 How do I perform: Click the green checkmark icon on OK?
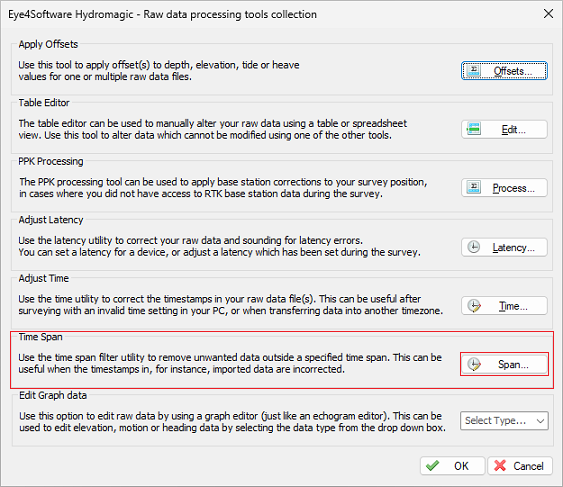click(432, 466)
